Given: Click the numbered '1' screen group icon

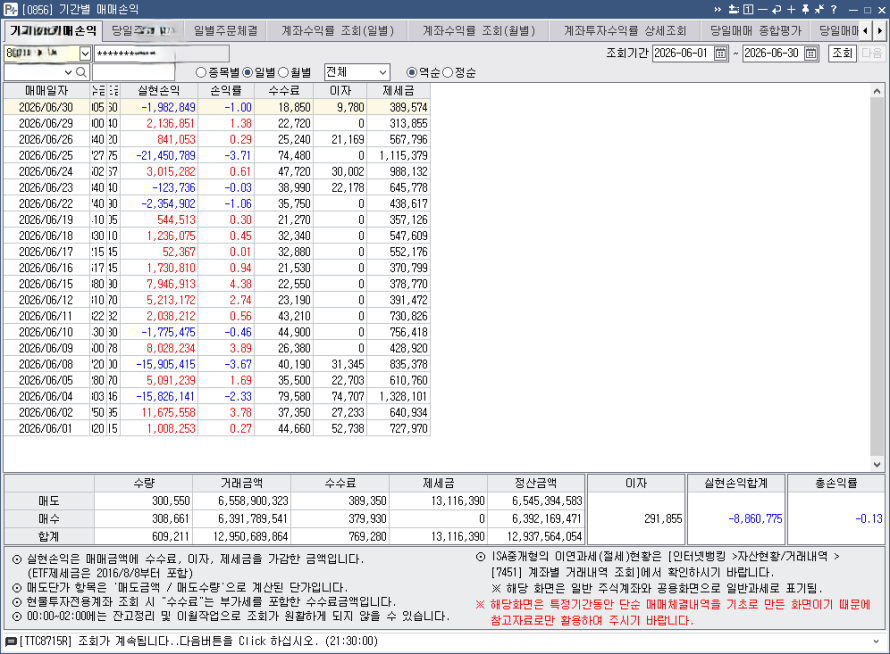Looking at the screenshot, I should pyautogui.click(x=748, y=9).
